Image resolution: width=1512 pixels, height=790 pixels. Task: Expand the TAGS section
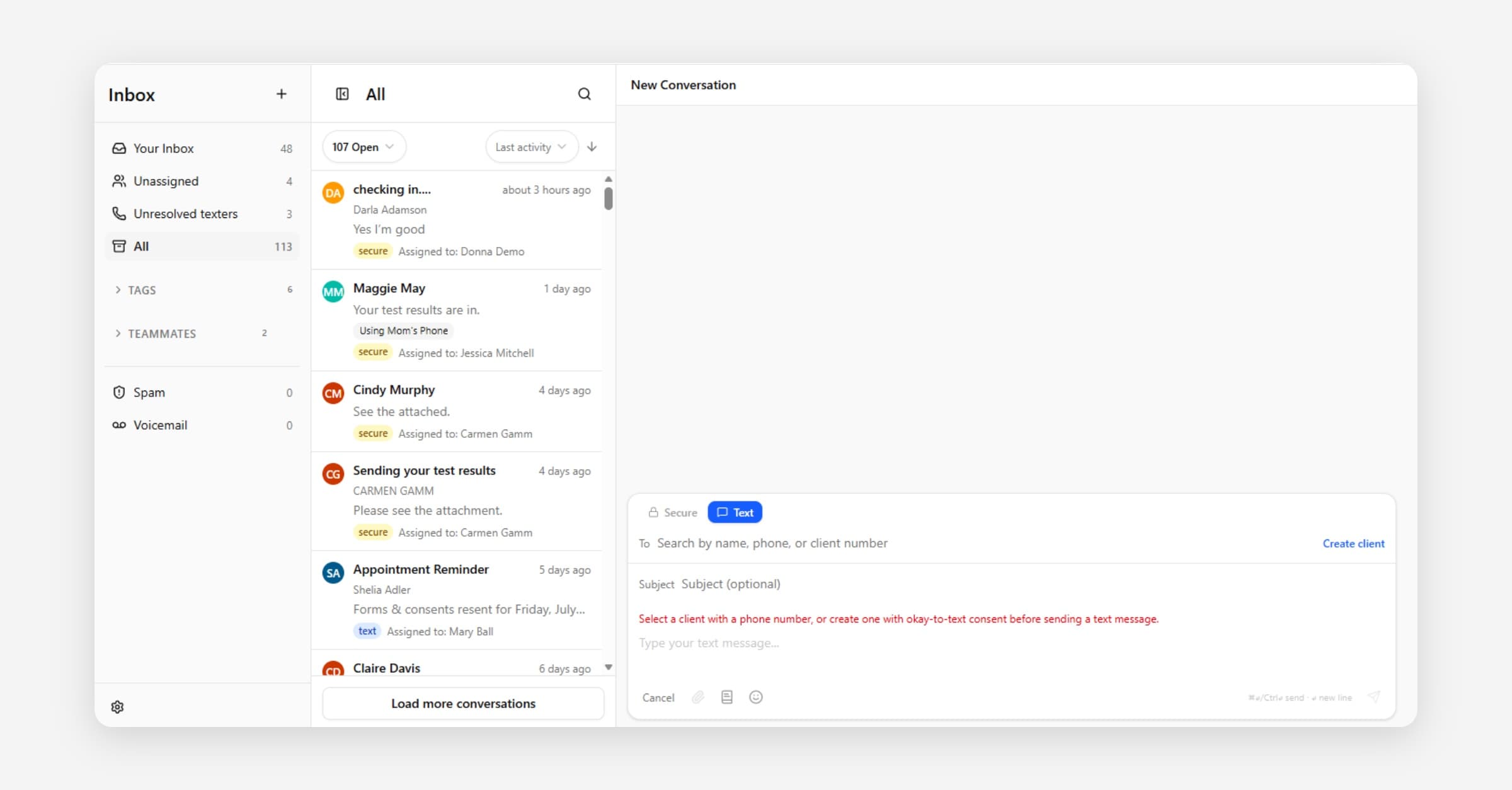point(202,290)
